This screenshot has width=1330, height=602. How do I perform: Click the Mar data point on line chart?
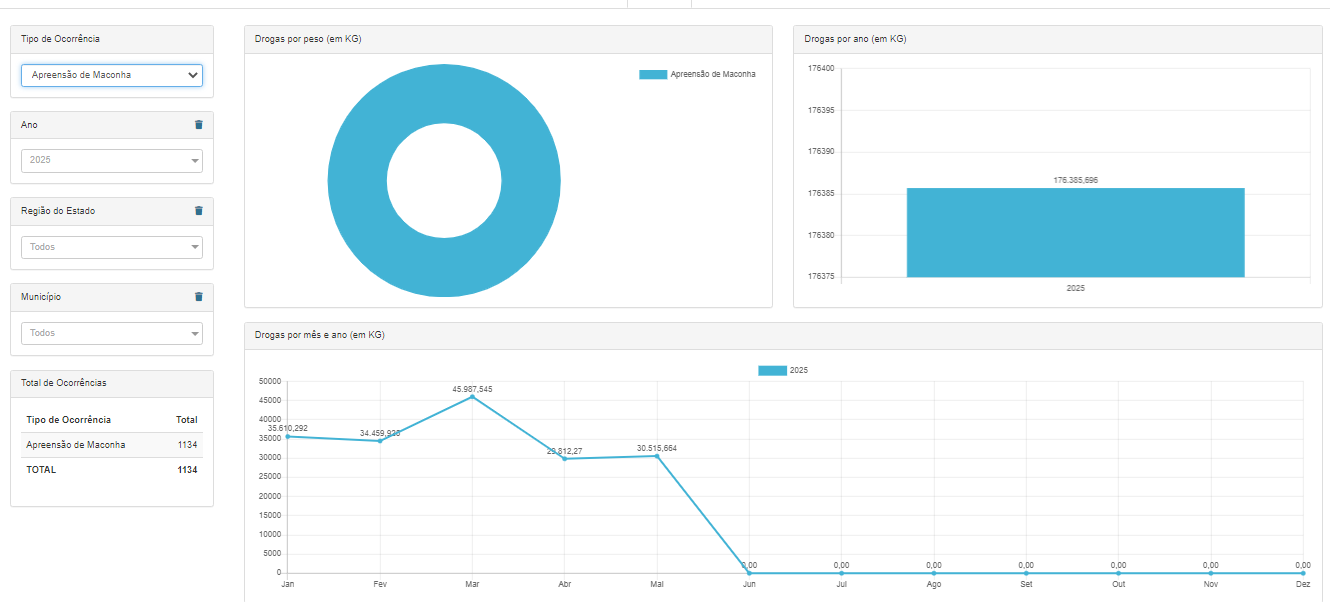click(x=472, y=397)
